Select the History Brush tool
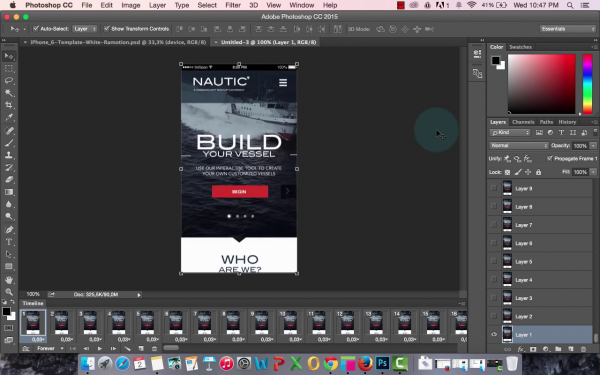Viewport: 600px width, 375px height. coord(9,168)
